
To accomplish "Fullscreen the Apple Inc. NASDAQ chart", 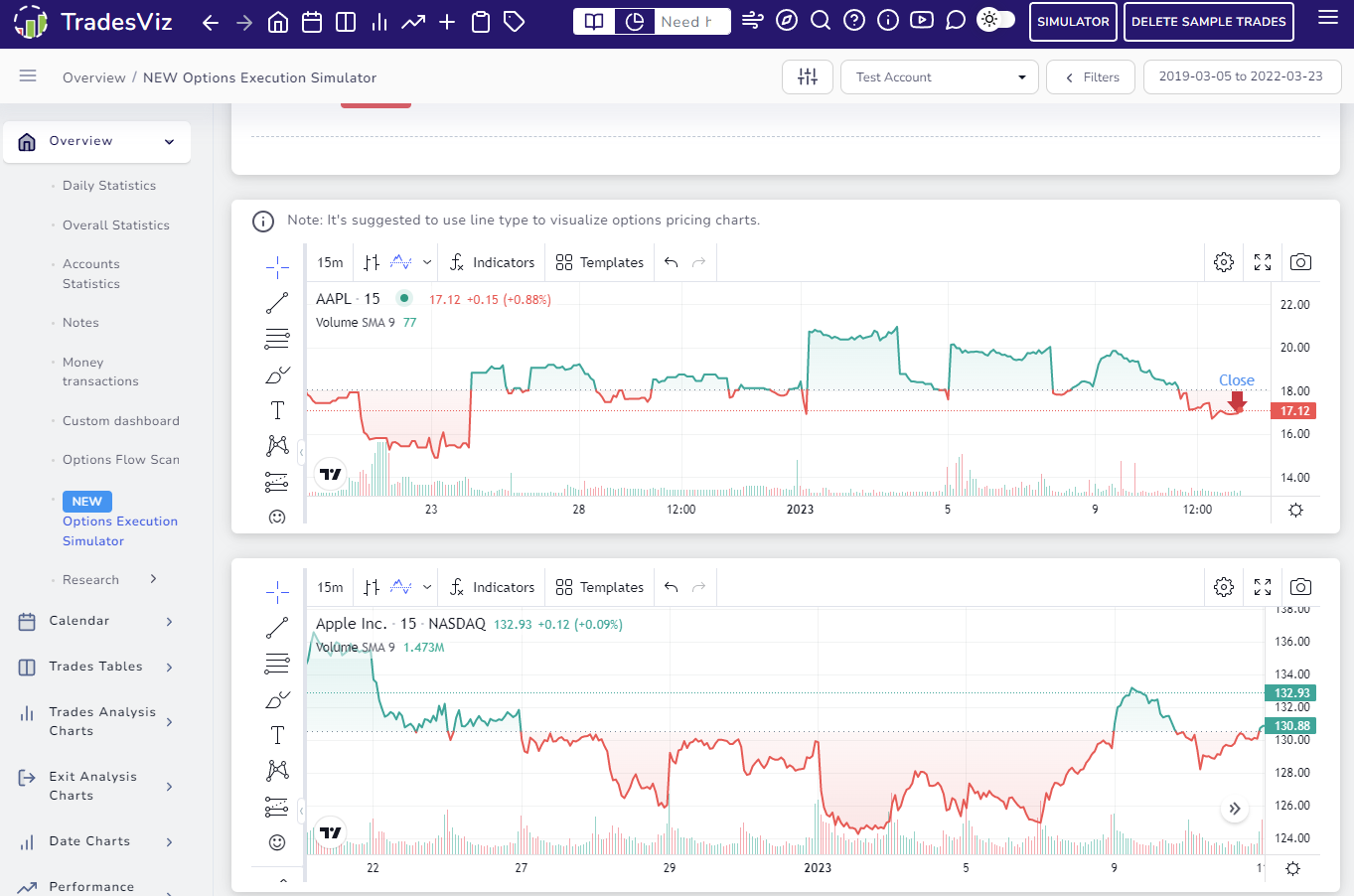I will click(x=1263, y=587).
